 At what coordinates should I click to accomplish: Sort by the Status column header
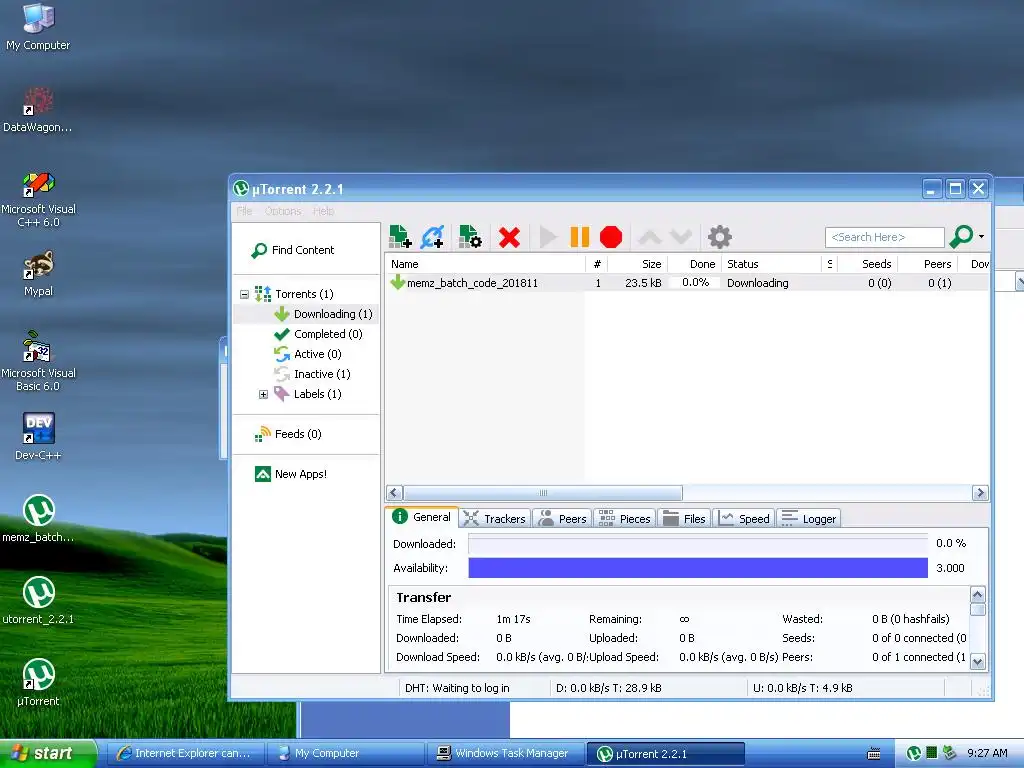point(771,264)
